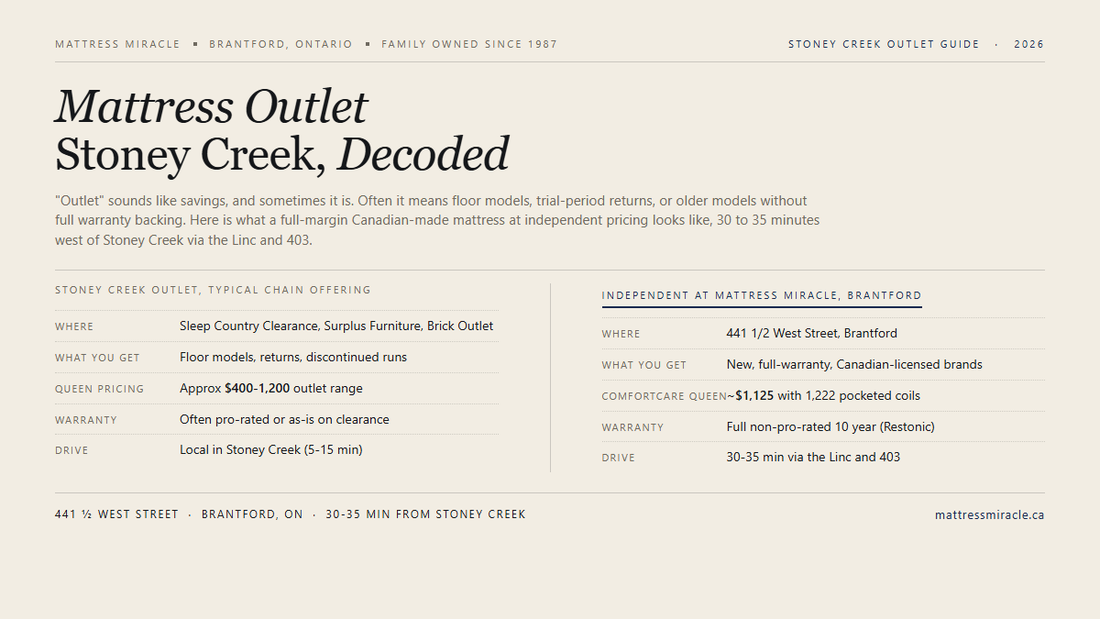Click Often pro-rated or as-is warranty row
This screenshot has width=1100, height=619.
click(x=277, y=420)
